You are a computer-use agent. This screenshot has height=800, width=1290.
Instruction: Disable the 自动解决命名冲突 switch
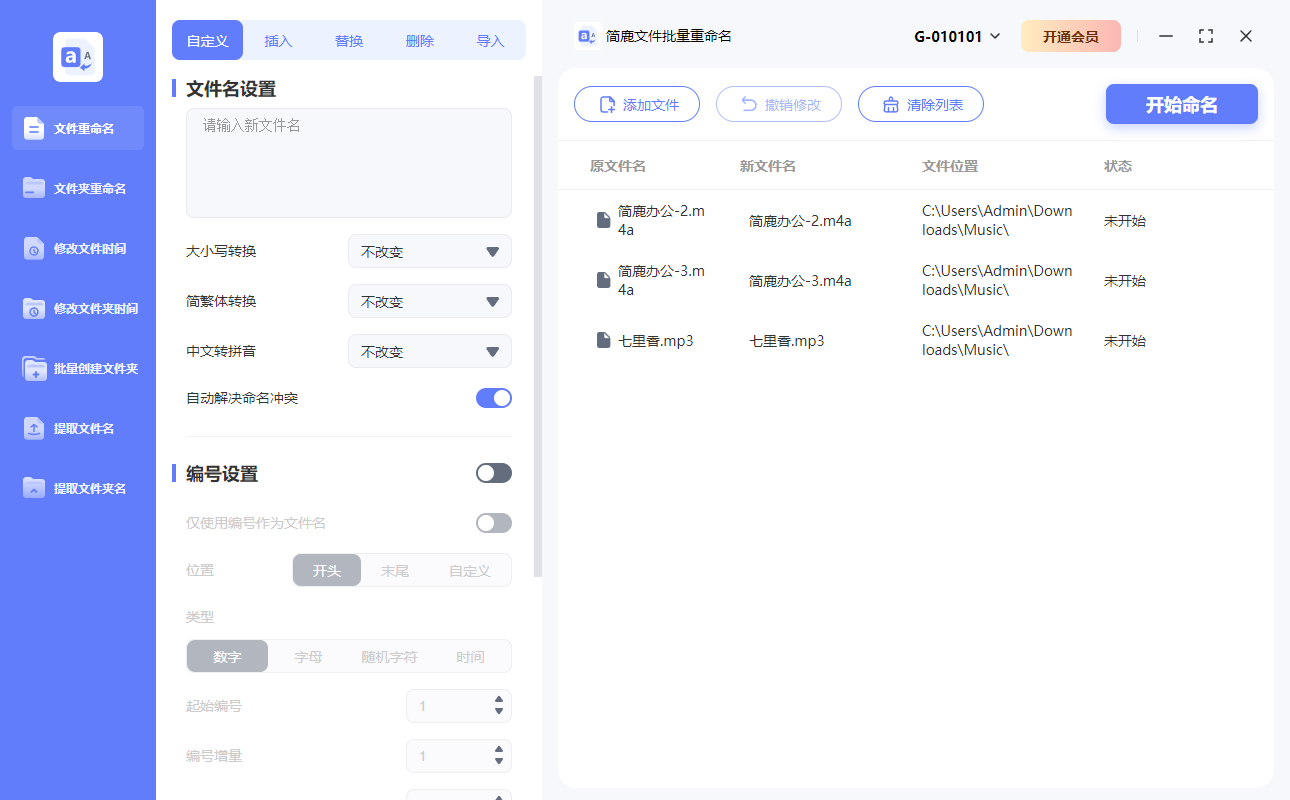coord(493,397)
